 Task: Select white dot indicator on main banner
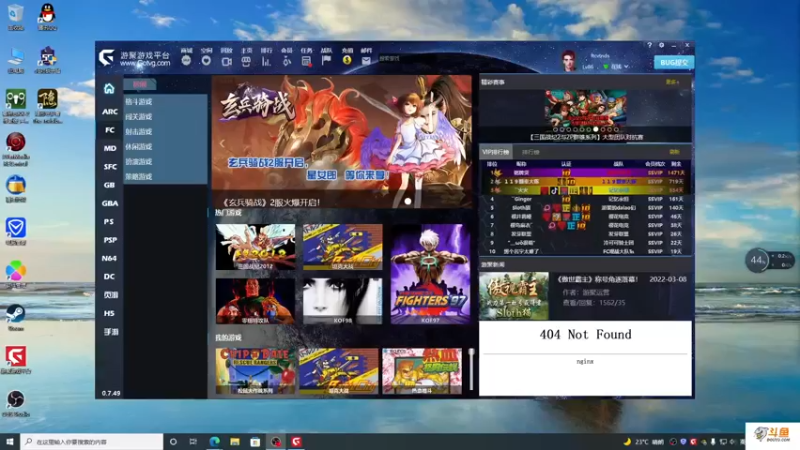408,202
